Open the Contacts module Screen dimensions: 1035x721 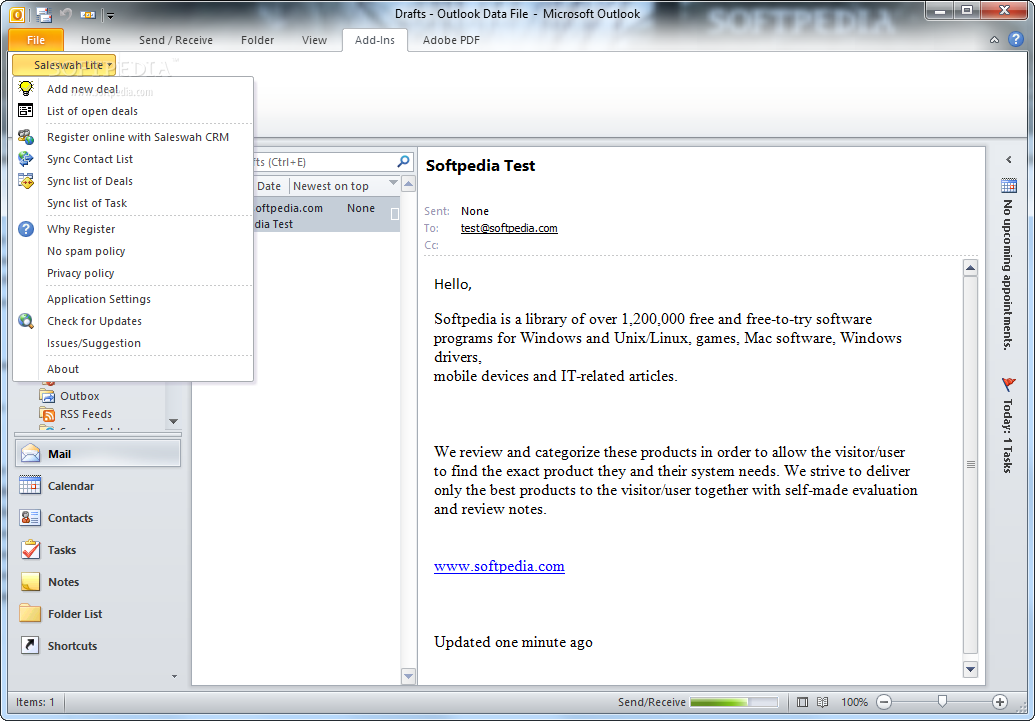coord(98,518)
